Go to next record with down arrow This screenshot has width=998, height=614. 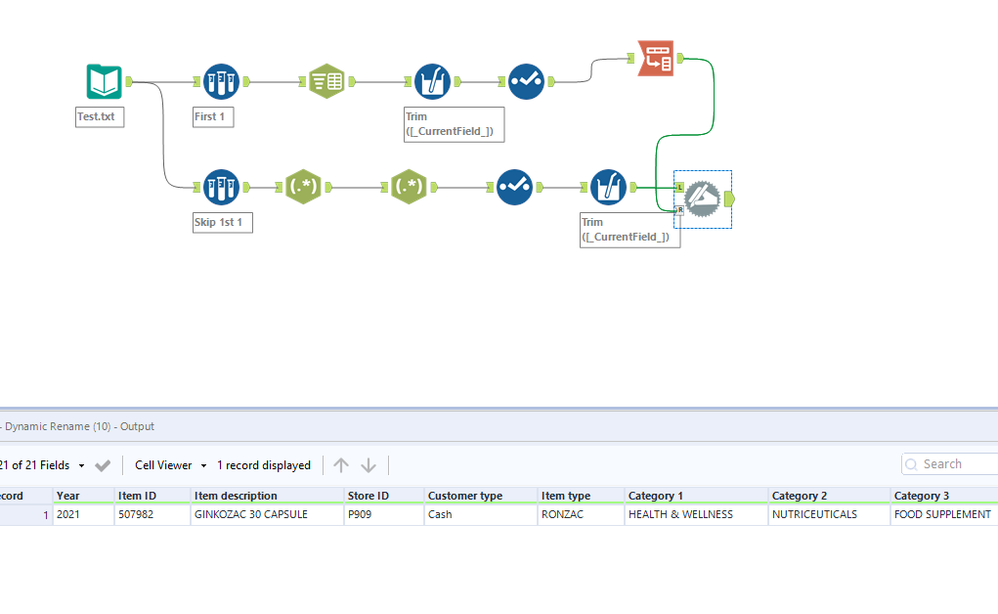point(369,466)
